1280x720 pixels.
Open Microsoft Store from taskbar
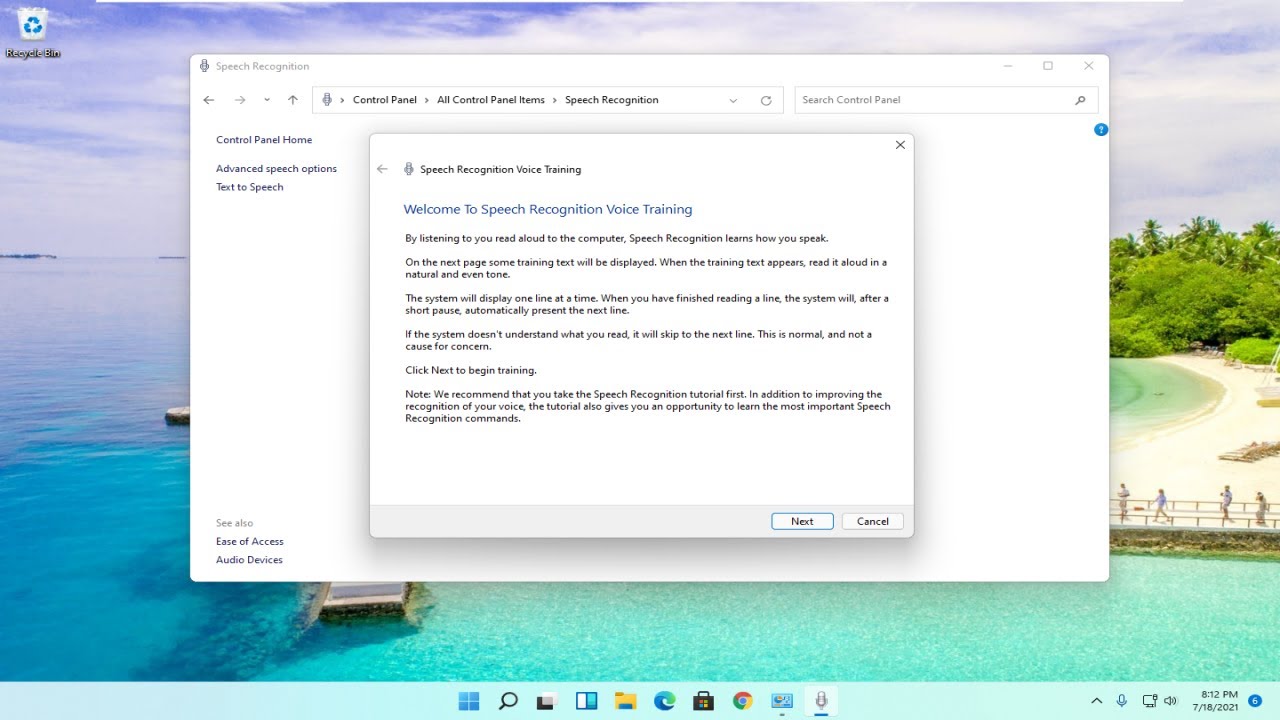(x=703, y=701)
